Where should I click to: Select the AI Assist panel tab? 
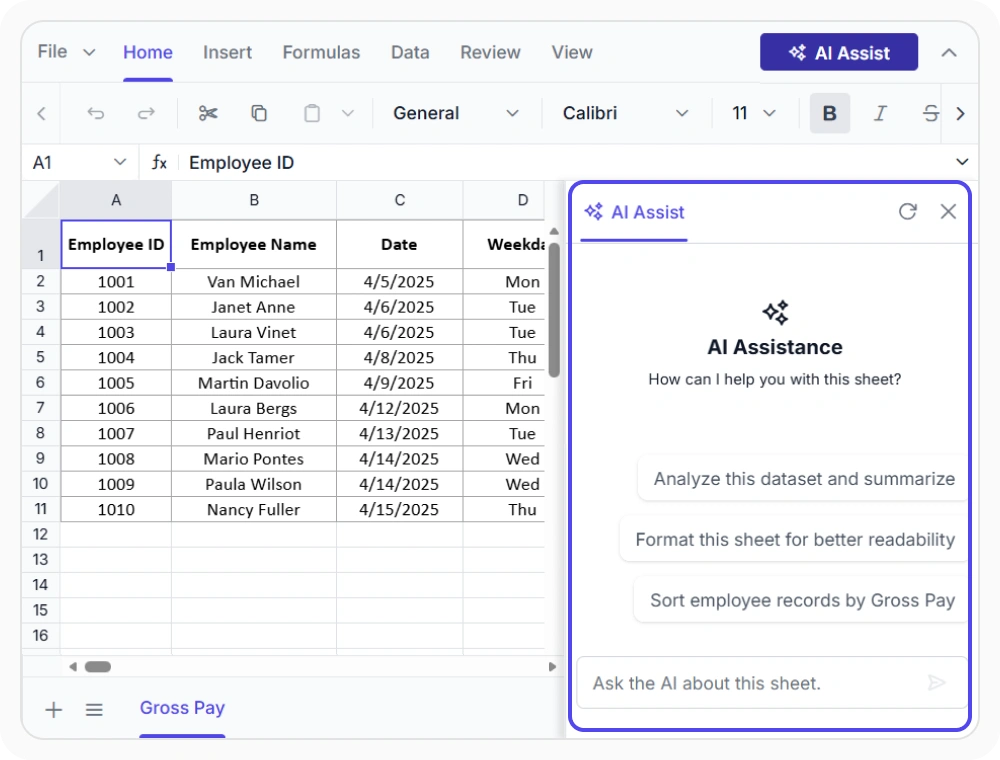(x=635, y=212)
